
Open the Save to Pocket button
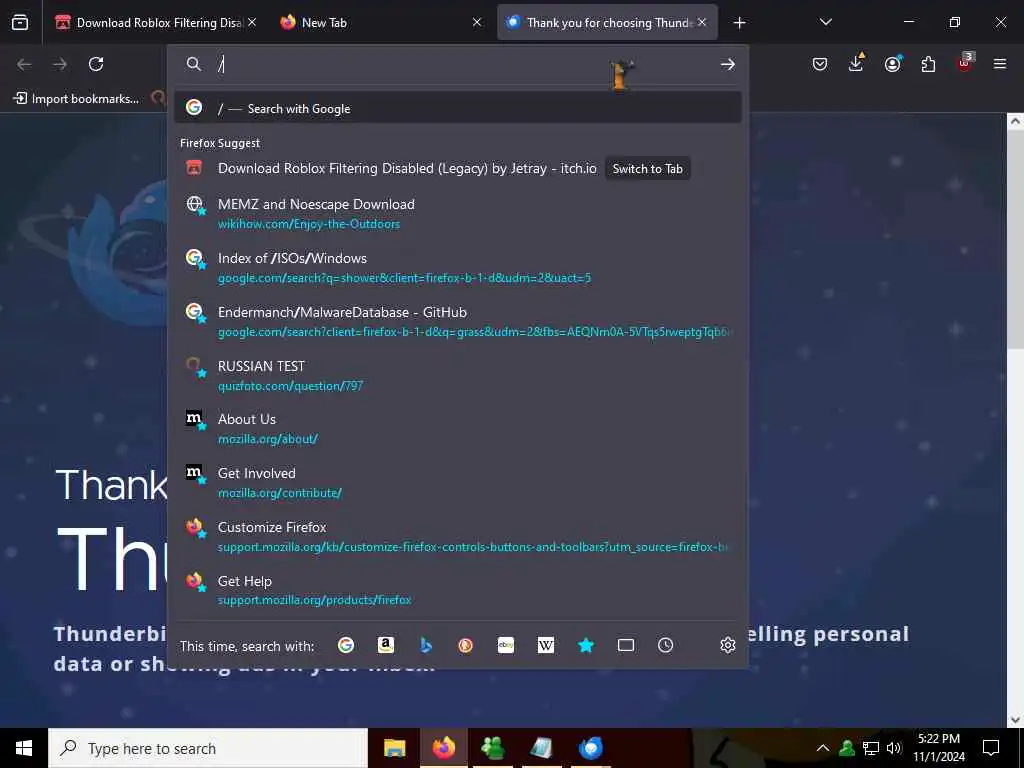820,64
